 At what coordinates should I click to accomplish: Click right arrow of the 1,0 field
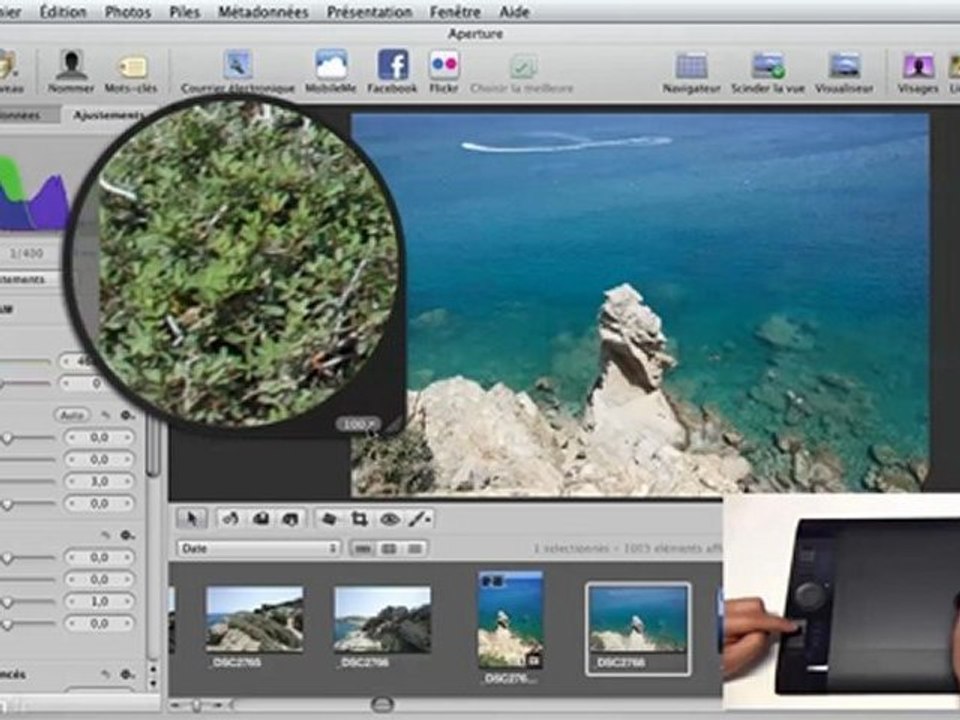coord(128,601)
